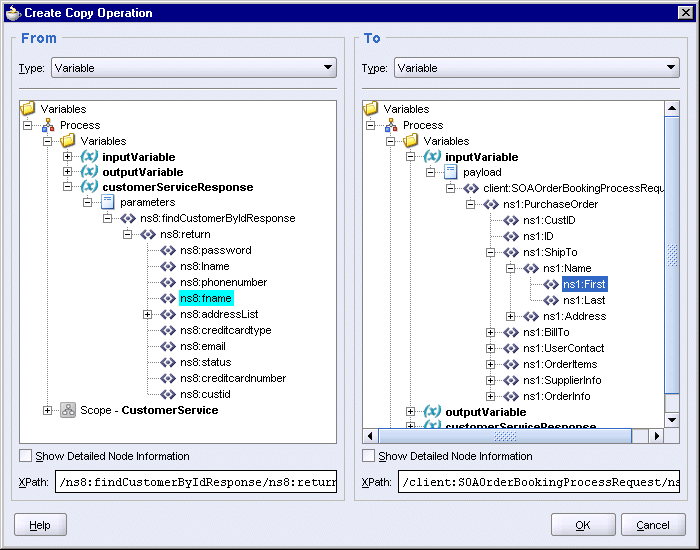Click the ns8:password element icon
700x550 pixels.
pyautogui.click(x=168, y=250)
